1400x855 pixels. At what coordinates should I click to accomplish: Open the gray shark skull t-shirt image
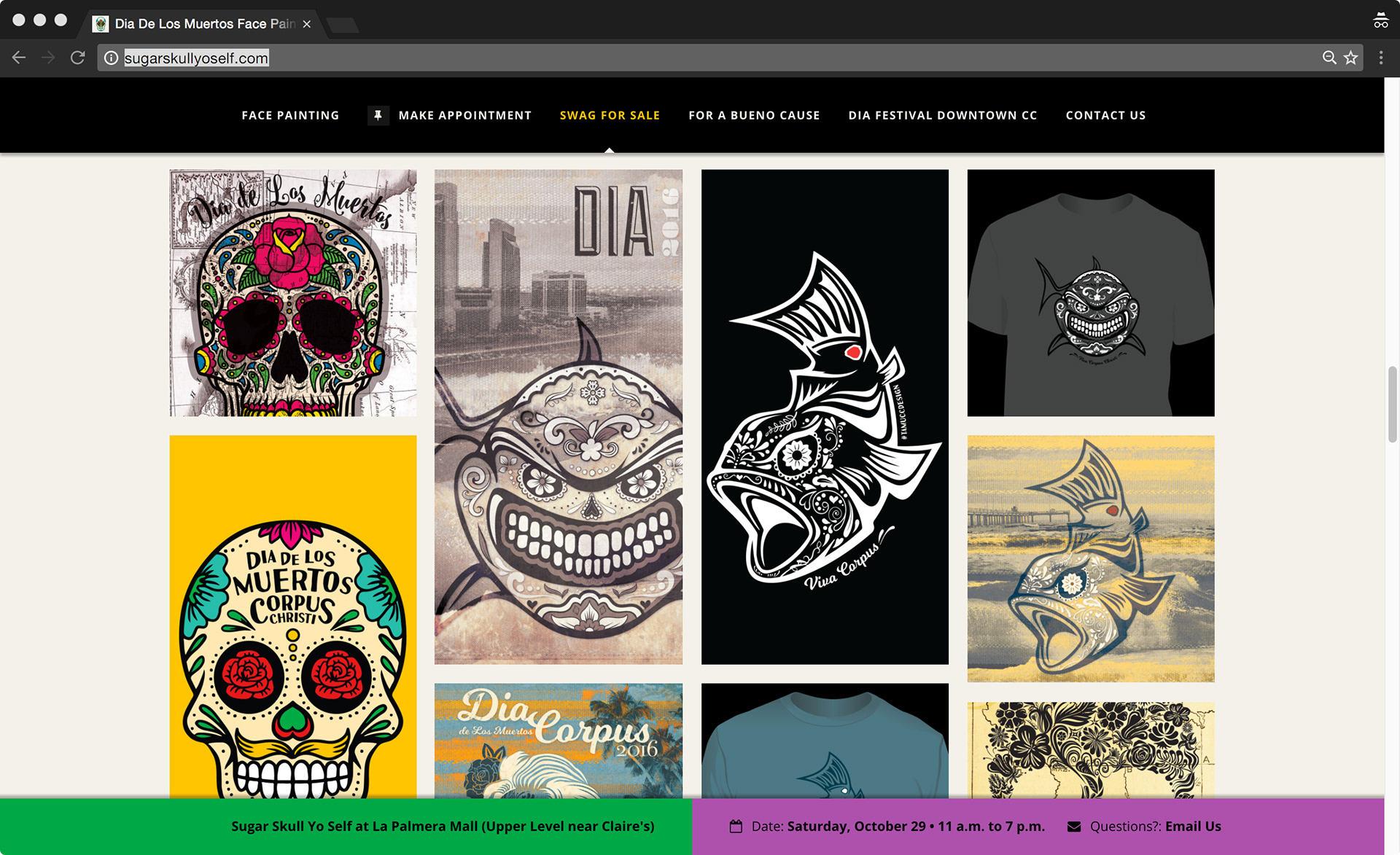click(1090, 293)
